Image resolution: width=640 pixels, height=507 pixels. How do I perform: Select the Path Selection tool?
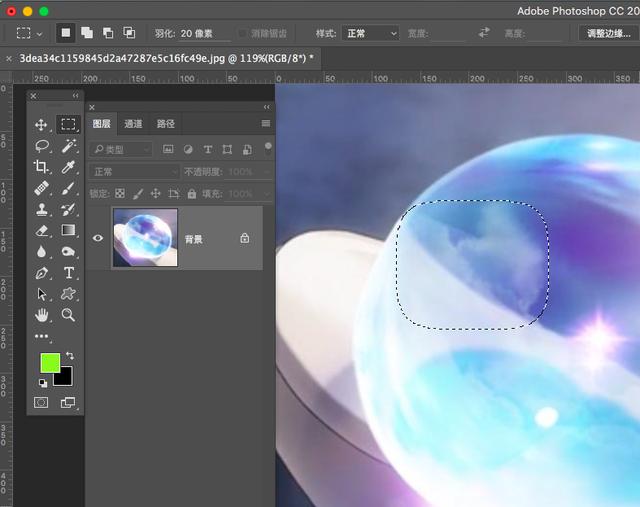click(42, 294)
